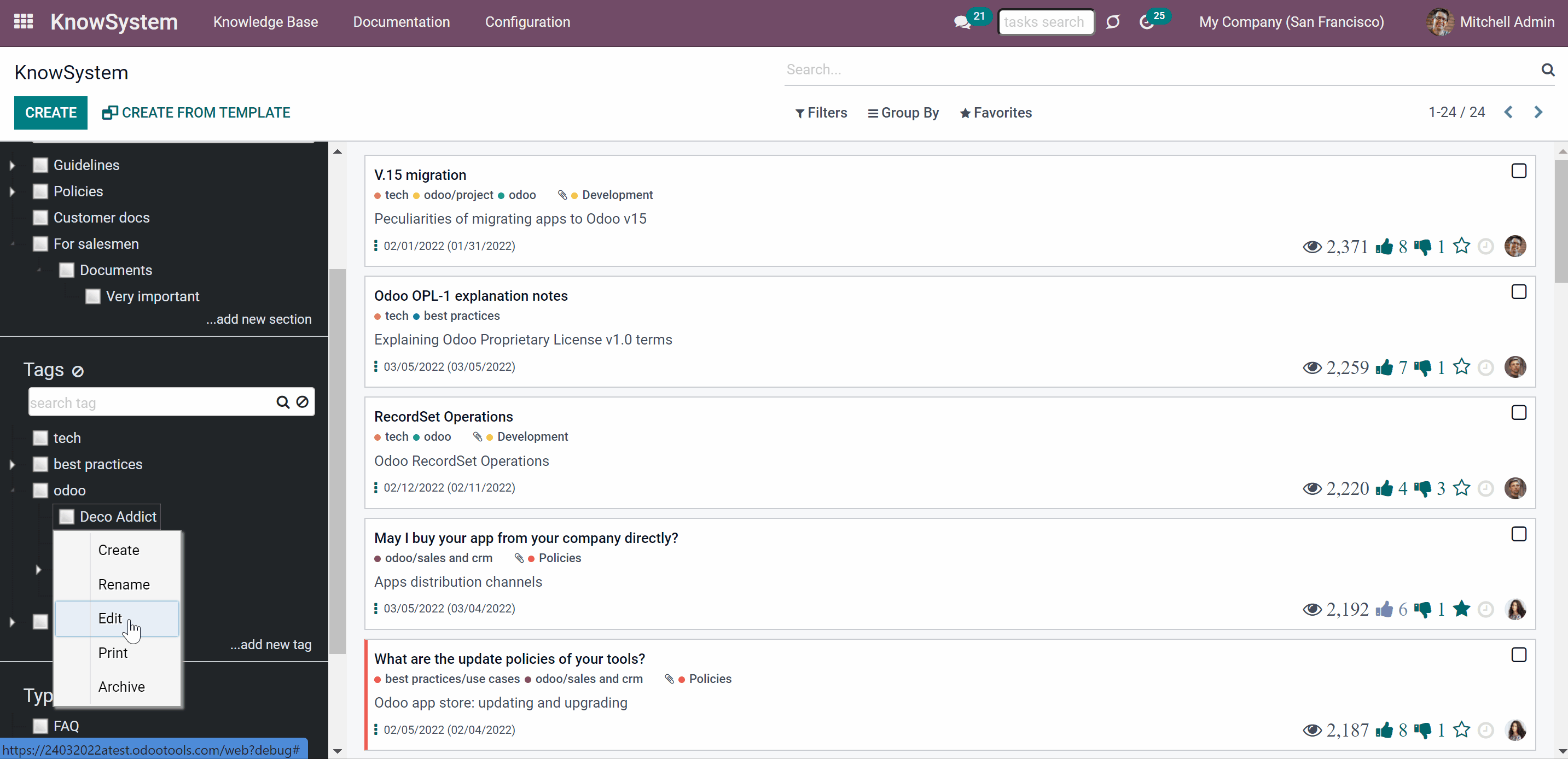Open kebab menu on V.15 migration card
Image resolution: width=1568 pixels, height=759 pixels.
tap(375, 246)
